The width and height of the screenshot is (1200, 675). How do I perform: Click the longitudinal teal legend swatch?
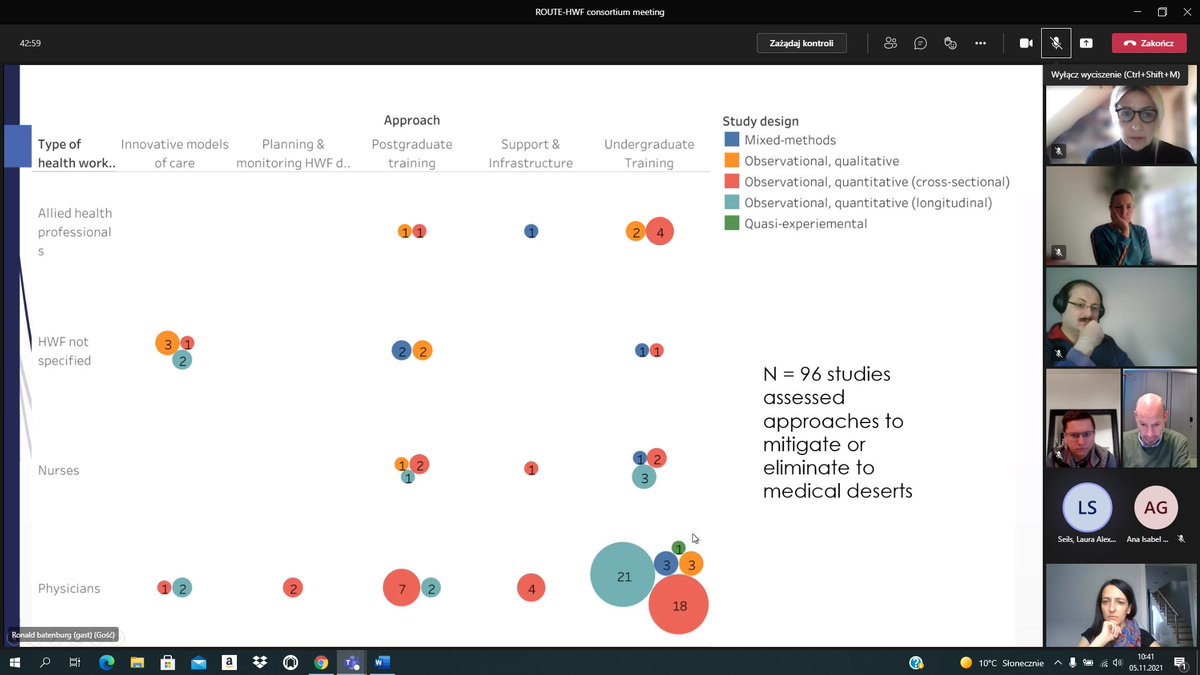[x=732, y=203]
